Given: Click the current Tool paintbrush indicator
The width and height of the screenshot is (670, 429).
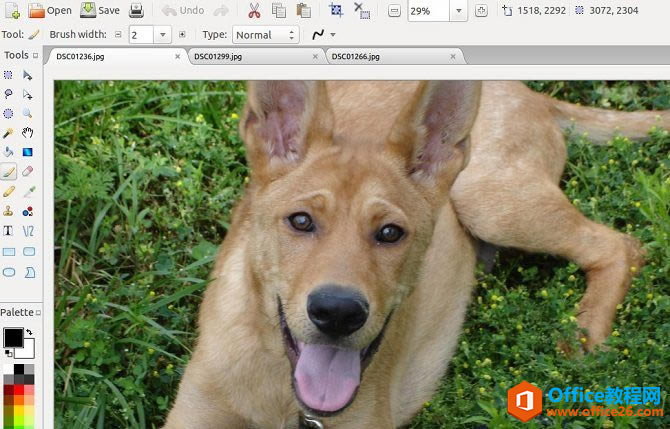Looking at the screenshot, I should [33, 35].
